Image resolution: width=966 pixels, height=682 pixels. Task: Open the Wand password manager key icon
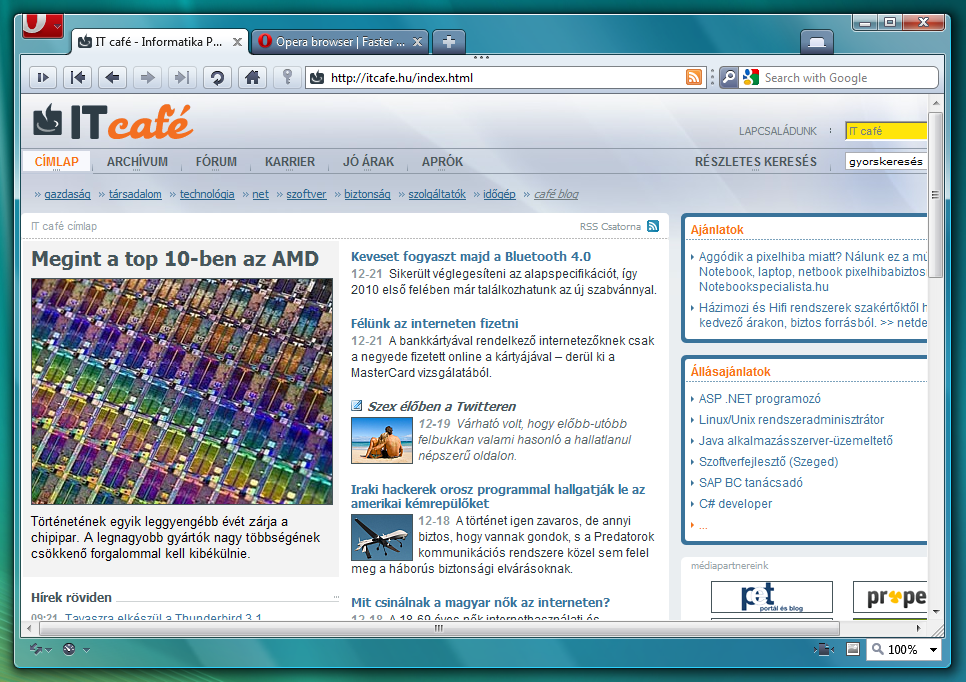287,78
